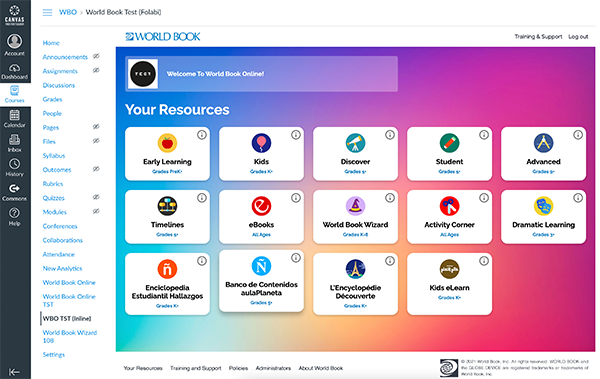
Task: Open Grades in course navigation
Action: tap(52, 100)
